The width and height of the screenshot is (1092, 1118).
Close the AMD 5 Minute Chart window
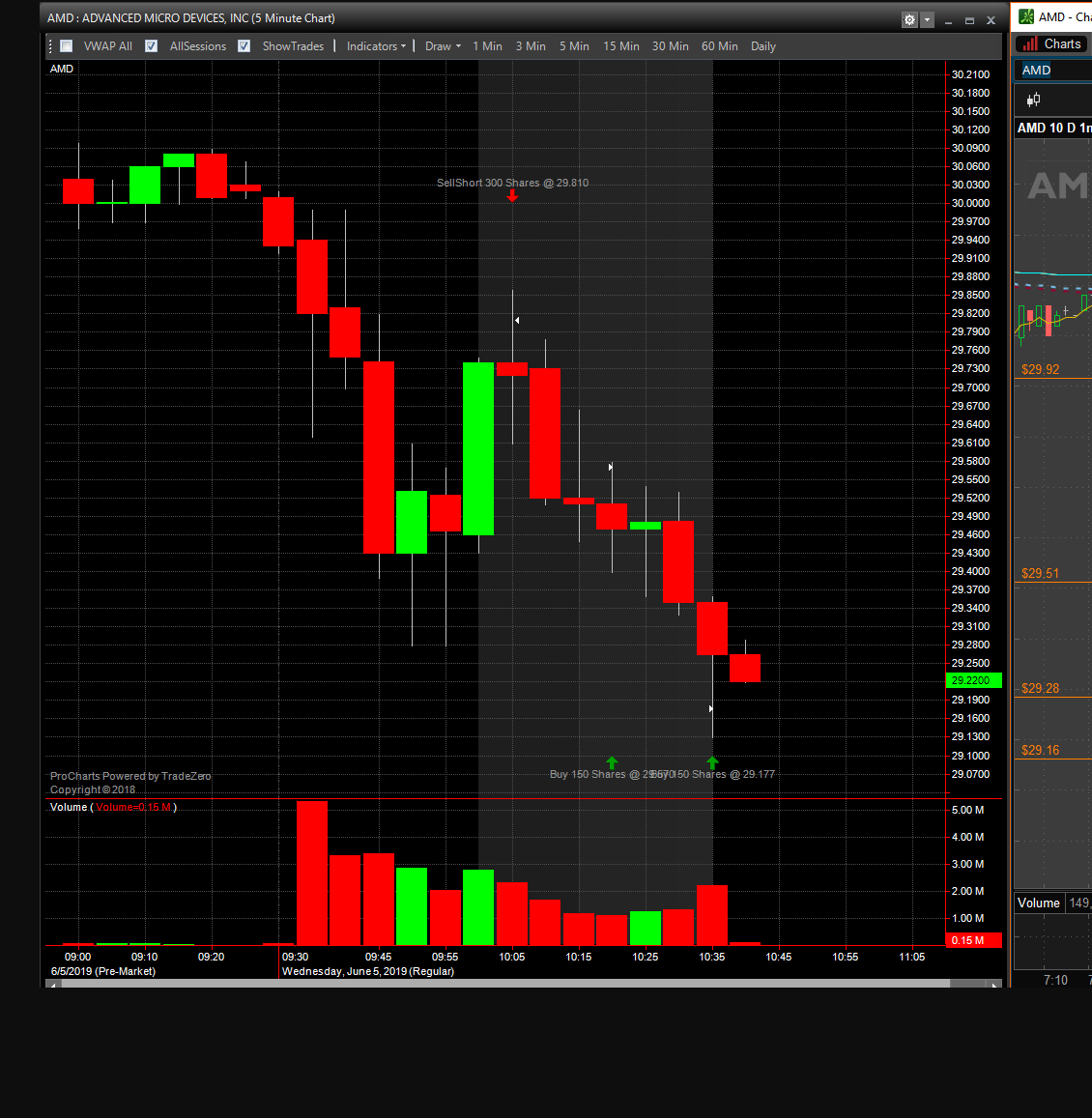pyautogui.click(x=991, y=20)
